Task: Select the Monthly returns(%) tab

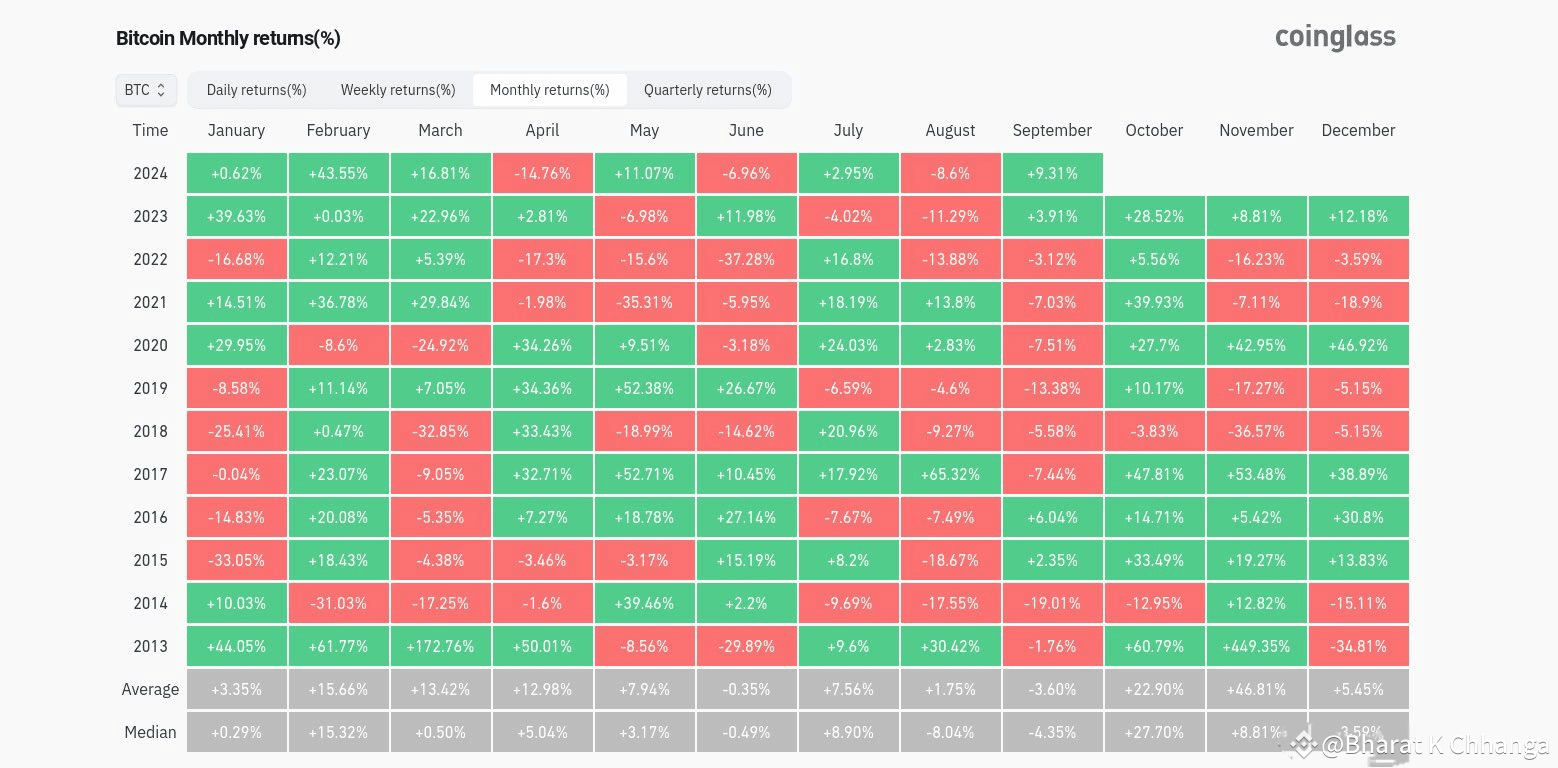Action: coord(549,90)
